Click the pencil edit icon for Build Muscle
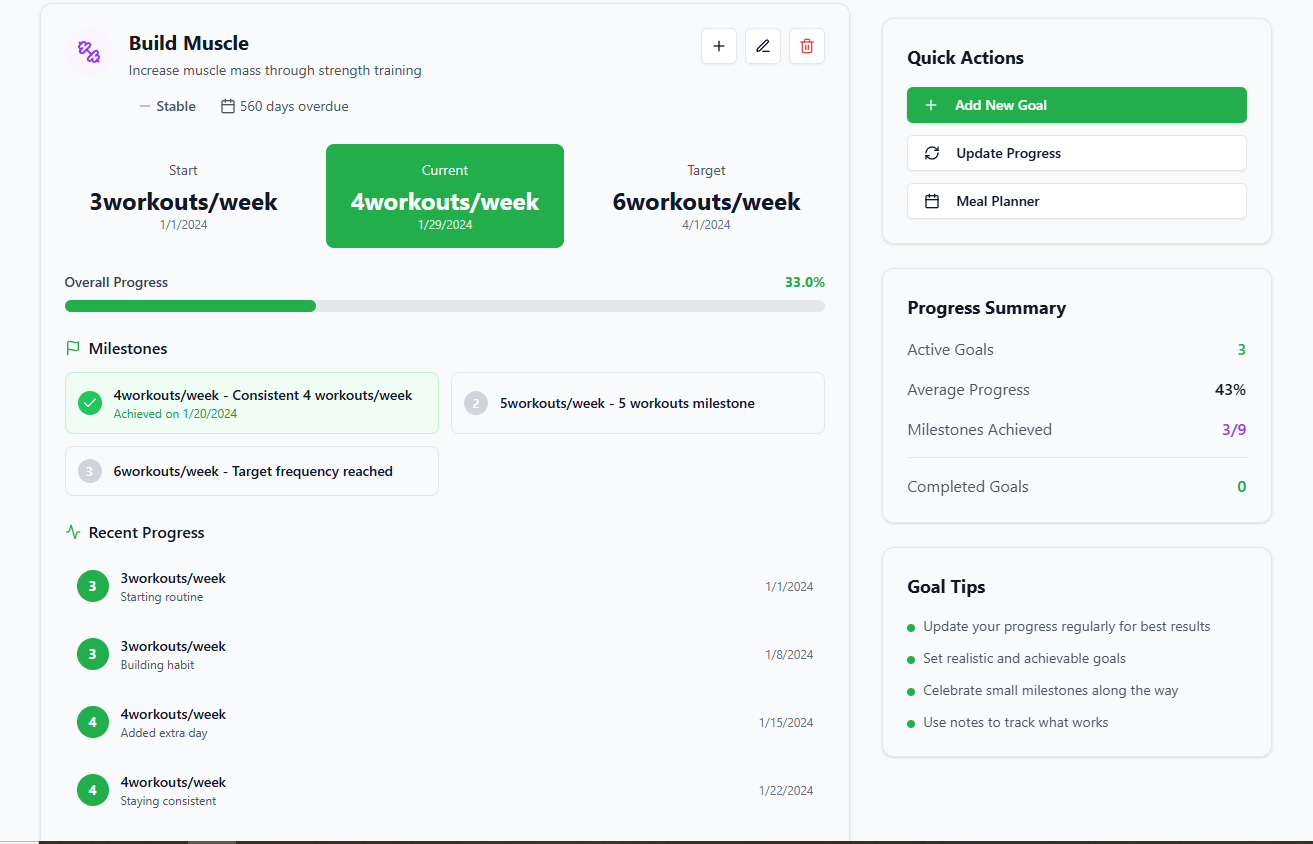1313x844 pixels. 762,46
